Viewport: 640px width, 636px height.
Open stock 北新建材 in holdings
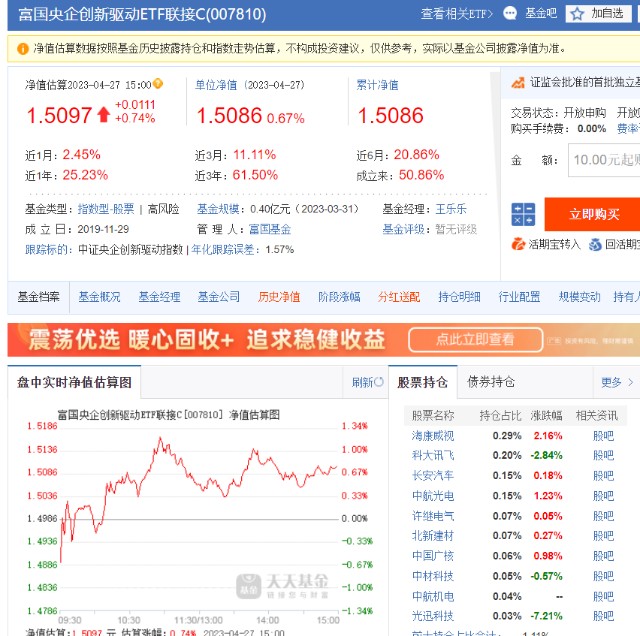tap(433, 536)
